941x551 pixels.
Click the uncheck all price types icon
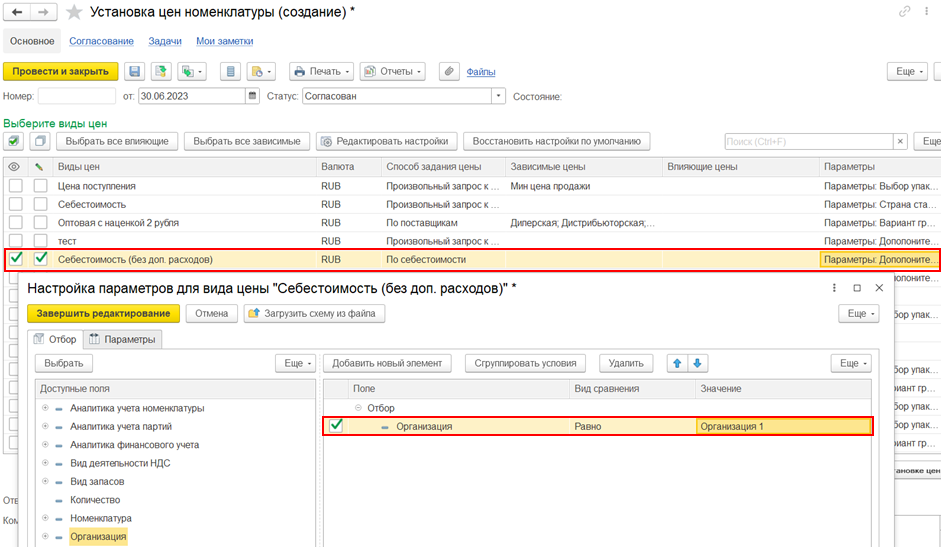(x=39, y=141)
